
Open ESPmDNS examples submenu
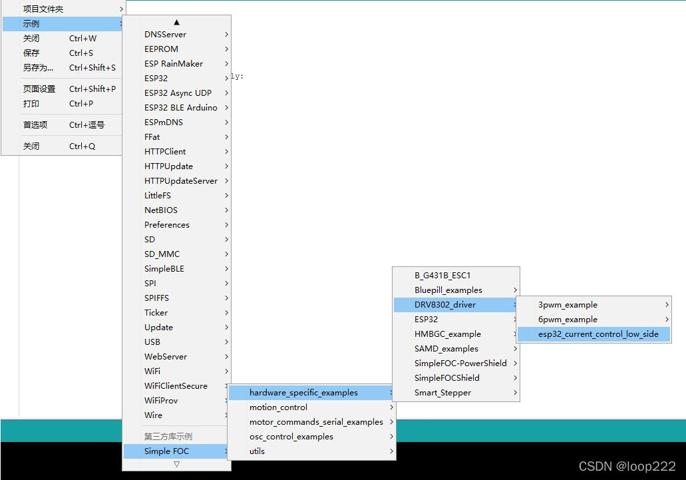[177, 122]
